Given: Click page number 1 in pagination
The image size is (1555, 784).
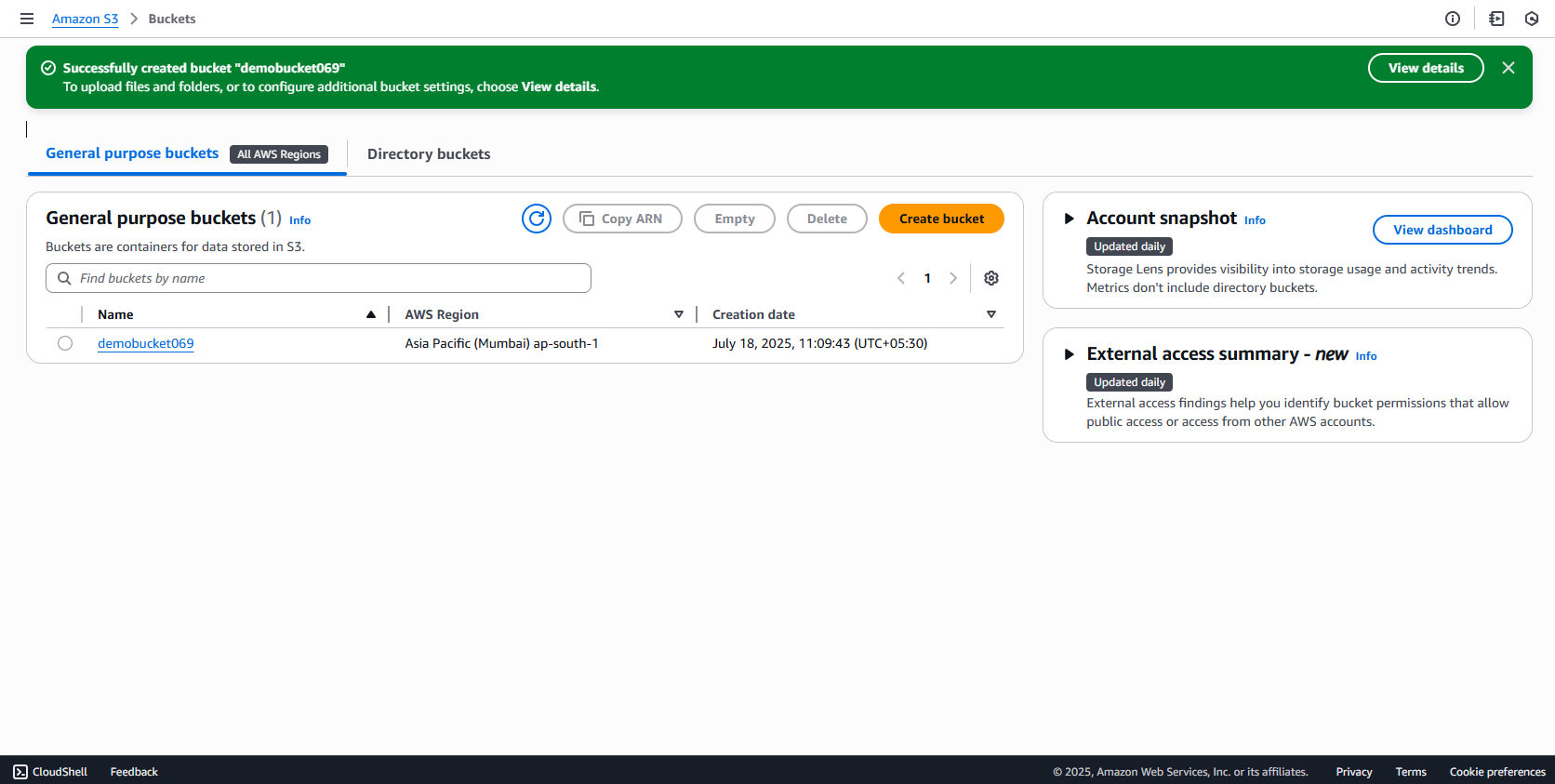Looking at the screenshot, I should tap(927, 278).
